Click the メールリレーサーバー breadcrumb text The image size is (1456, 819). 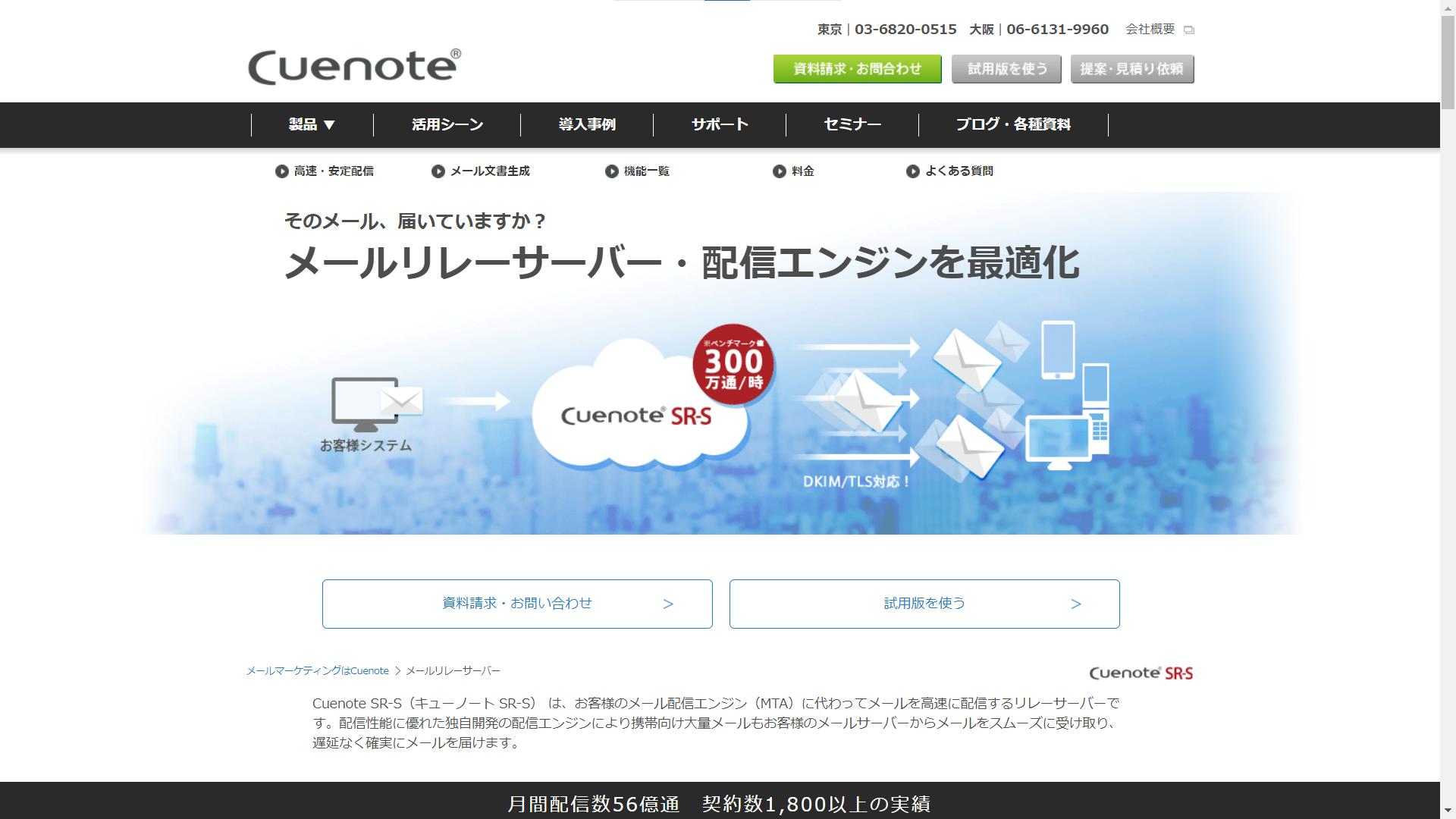point(453,671)
